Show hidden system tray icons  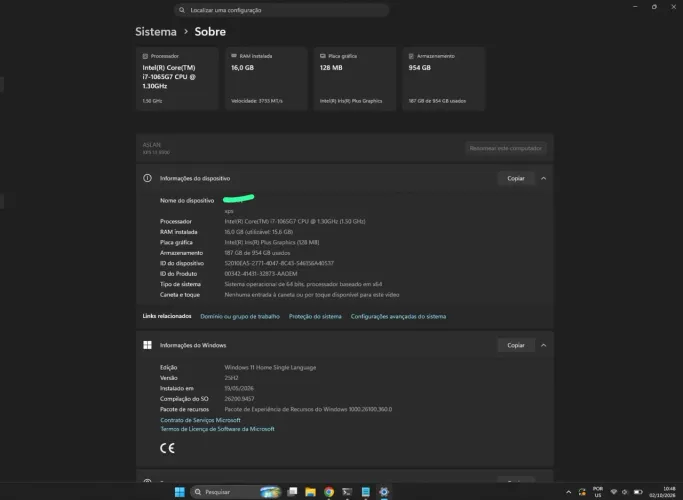click(568, 492)
